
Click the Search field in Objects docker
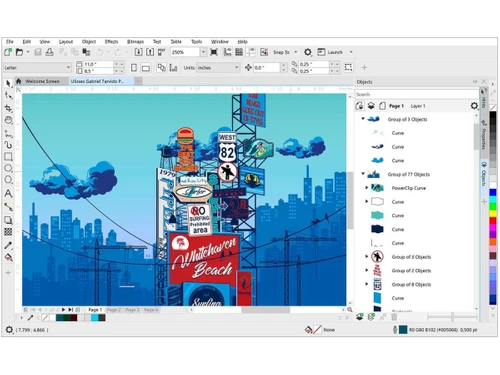pyautogui.click(x=416, y=94)
